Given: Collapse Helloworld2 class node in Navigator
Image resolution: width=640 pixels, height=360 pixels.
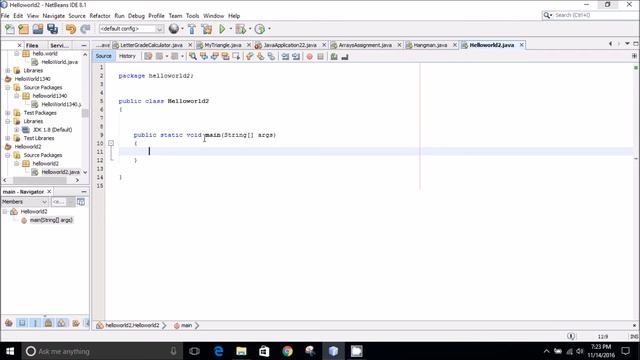Looking at the screenshot, I should [x=5, y=212].
